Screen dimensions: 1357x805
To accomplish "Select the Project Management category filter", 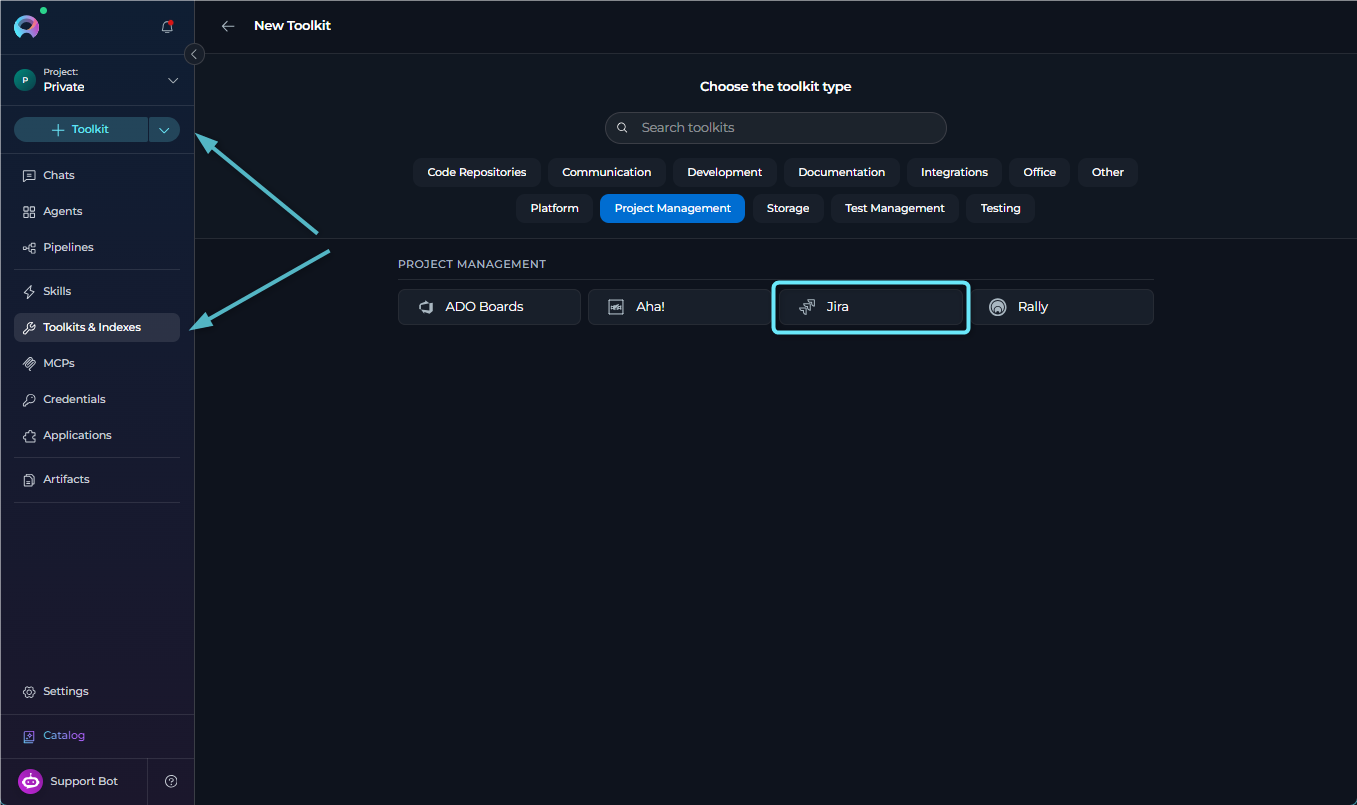I will point(673,208).
